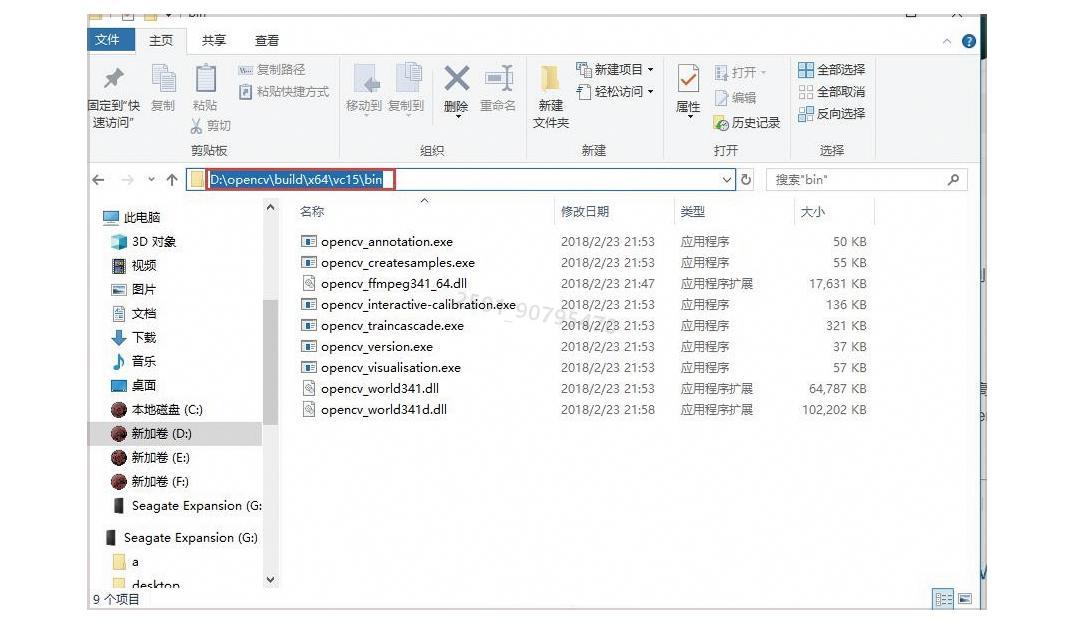This screenshot has width=1075, height=625.
Task: Click Edit (编辑) in the ribbon
Action: coord(735,97)
